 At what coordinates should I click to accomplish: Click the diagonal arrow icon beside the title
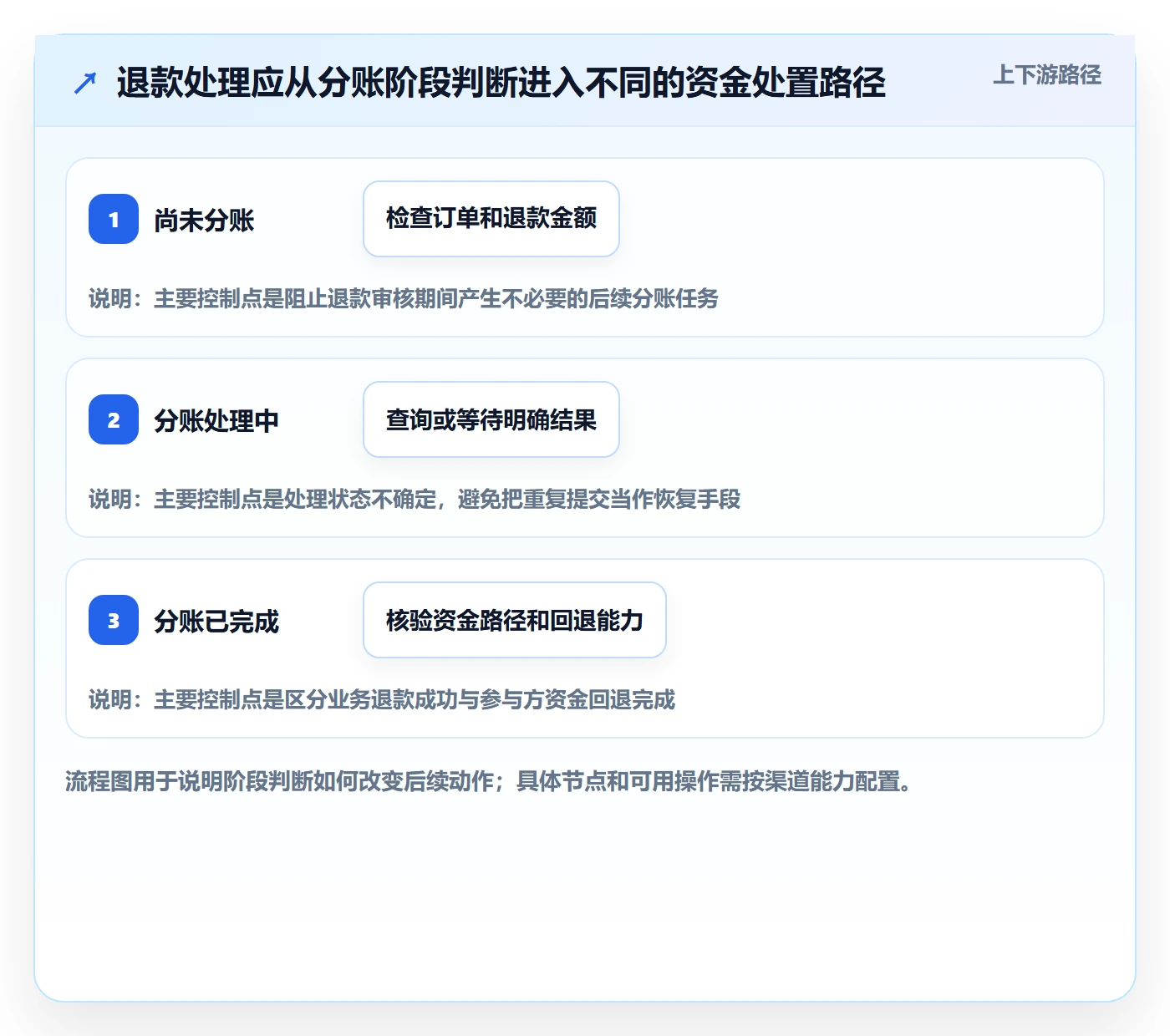click(x=85, y=83)
